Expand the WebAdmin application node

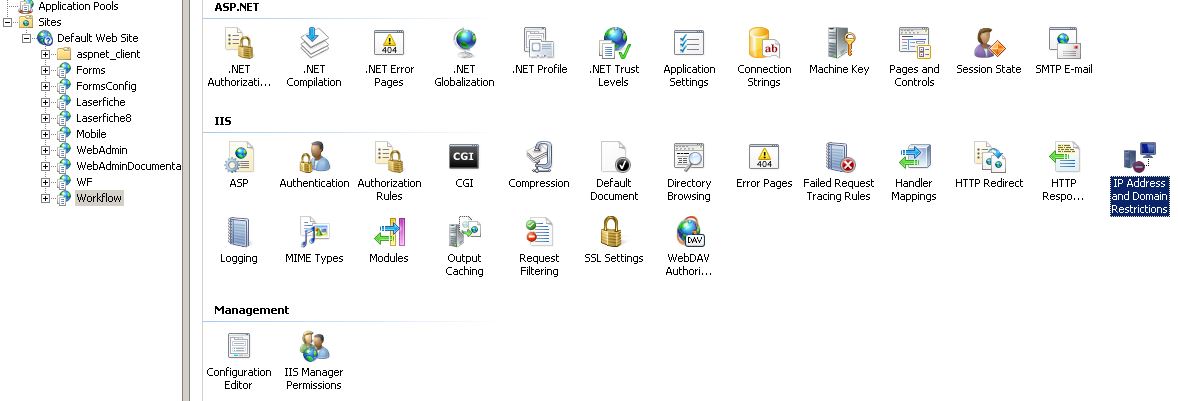pos(45,150)
